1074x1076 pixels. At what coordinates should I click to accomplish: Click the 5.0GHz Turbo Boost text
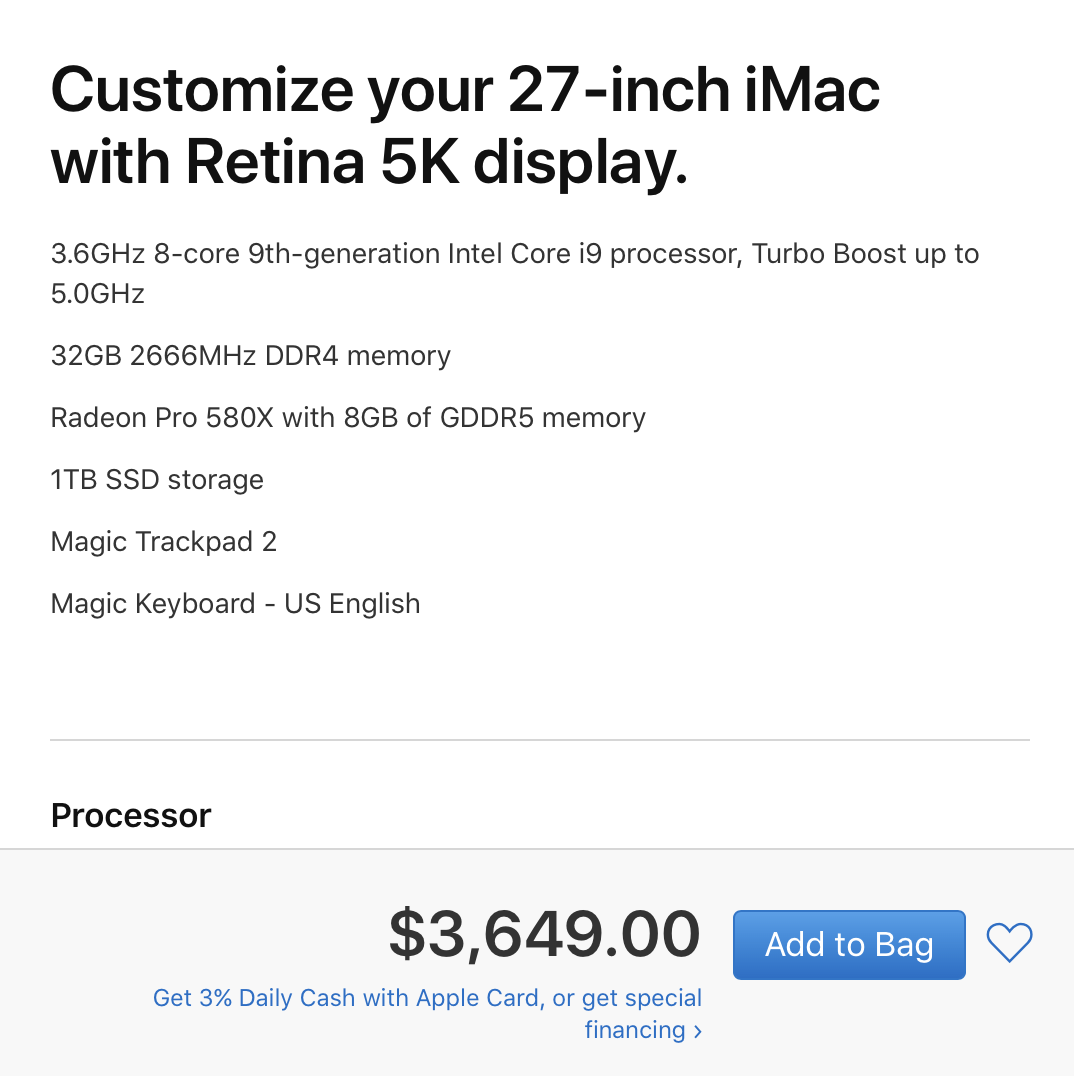pos(98,294)
